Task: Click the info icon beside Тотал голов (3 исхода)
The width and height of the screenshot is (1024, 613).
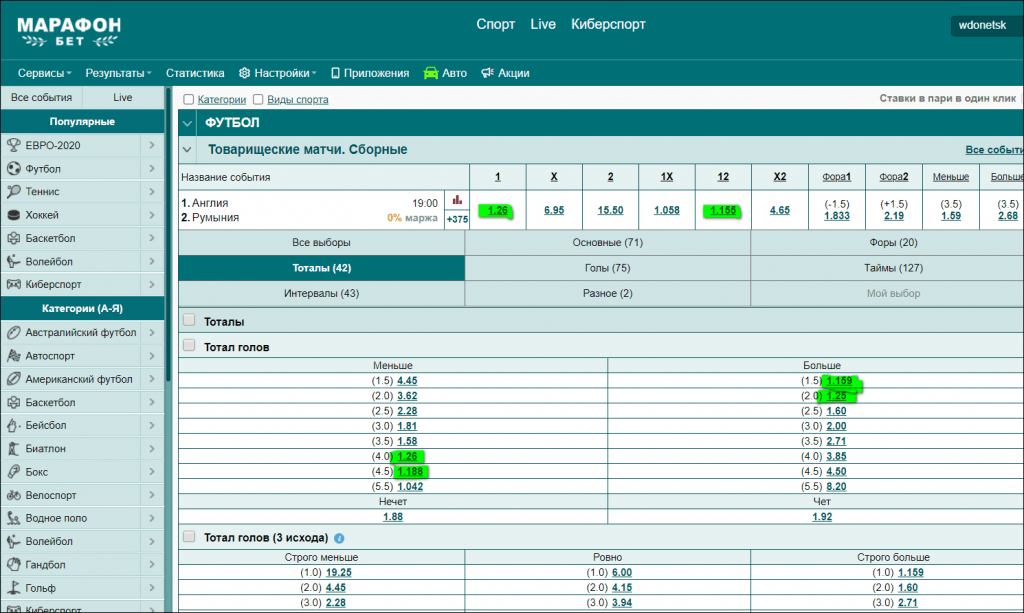Action: (x=340, y=538)
